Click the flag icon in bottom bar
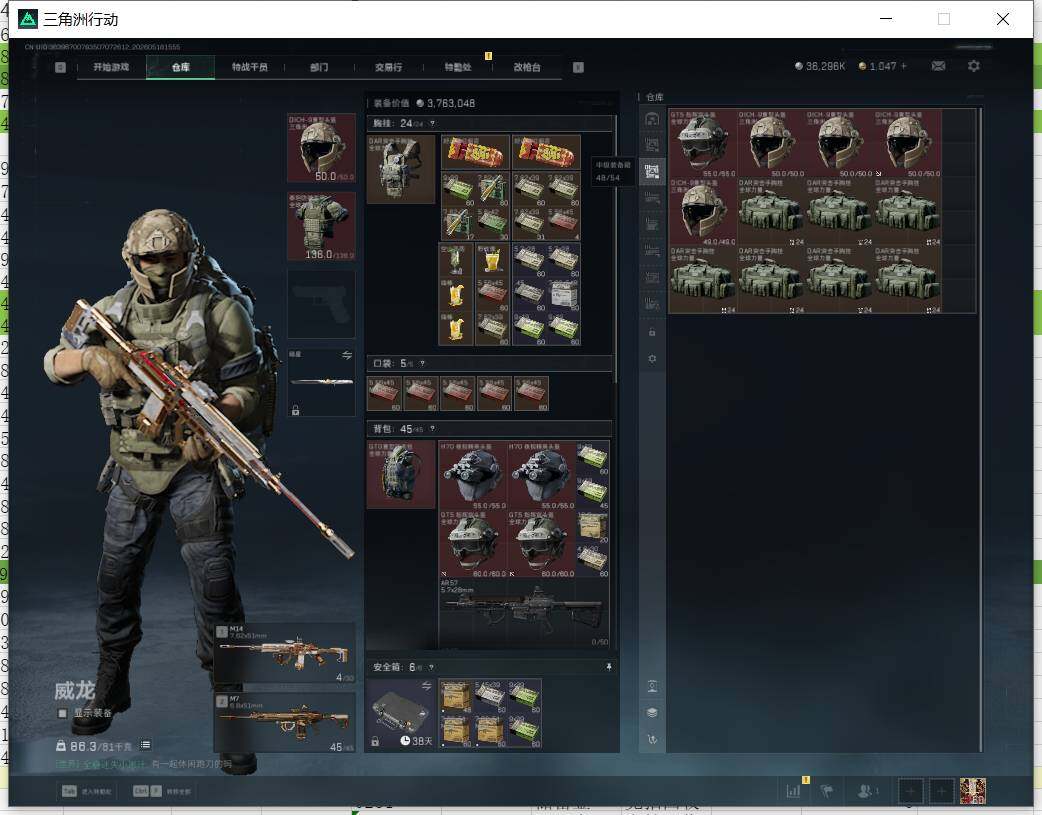The image size is (1042, 815). pyautogui.click(x=827, y=791)
